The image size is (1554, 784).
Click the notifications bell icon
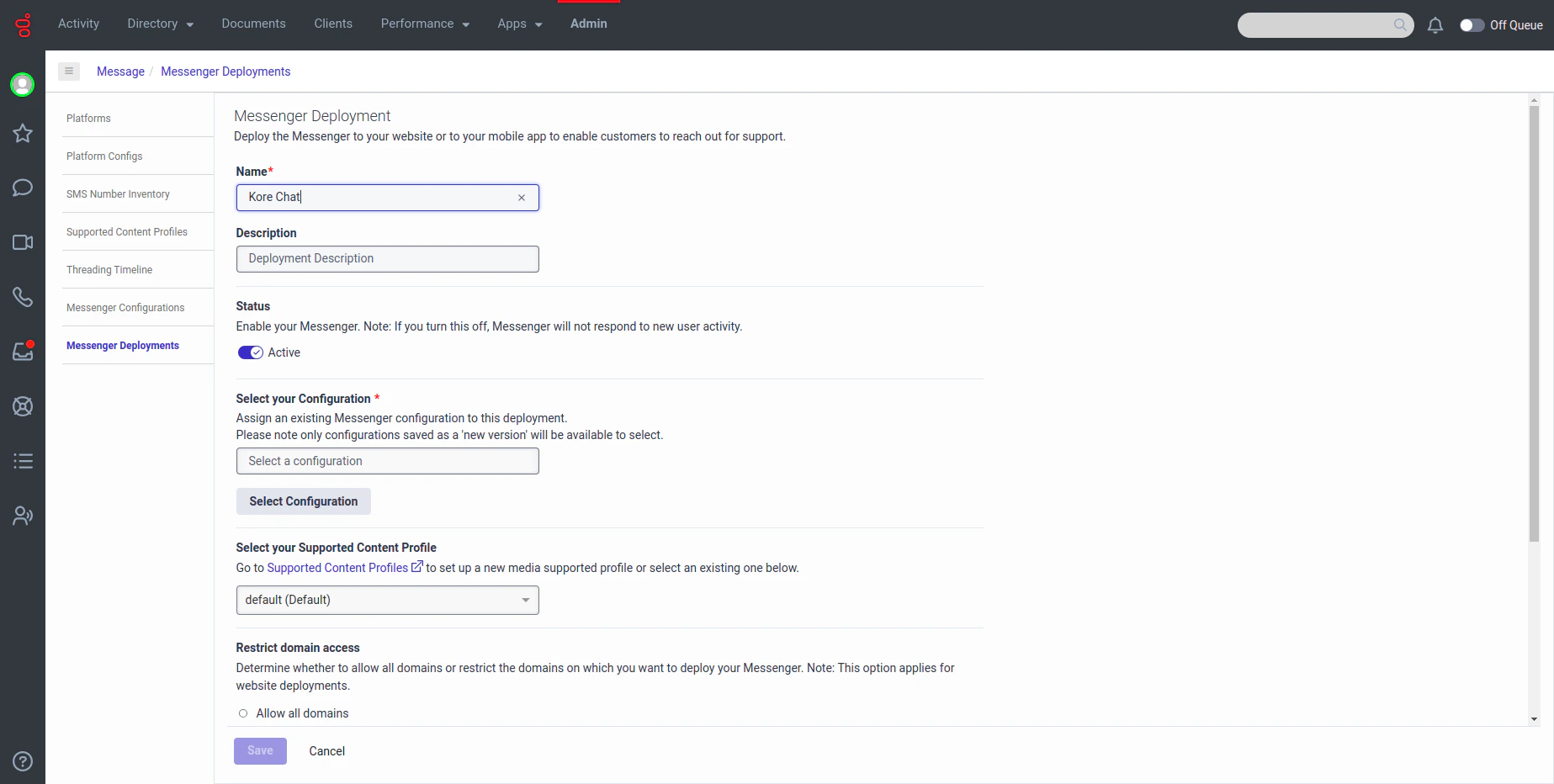[x=1435, y=25]
